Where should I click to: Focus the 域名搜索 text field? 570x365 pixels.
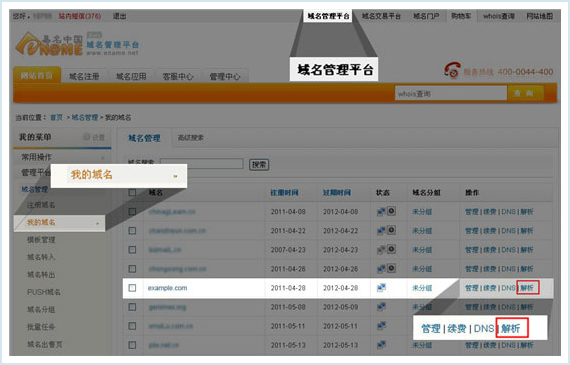coord(202,164)
